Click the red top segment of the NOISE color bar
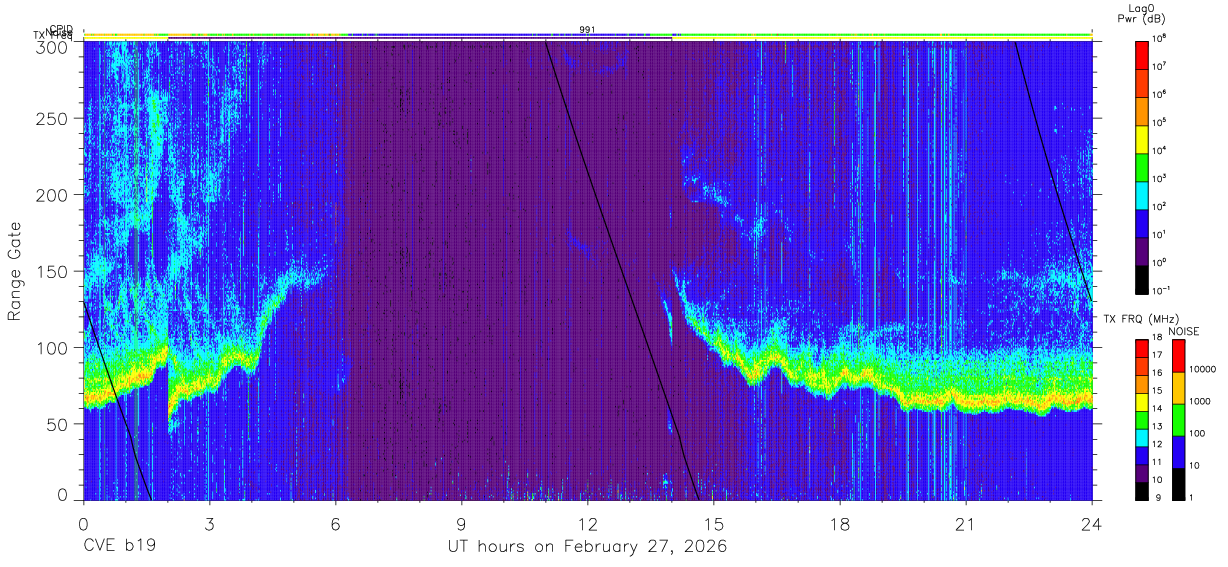Screen dimensions: 1228x567 (1178, 355)
